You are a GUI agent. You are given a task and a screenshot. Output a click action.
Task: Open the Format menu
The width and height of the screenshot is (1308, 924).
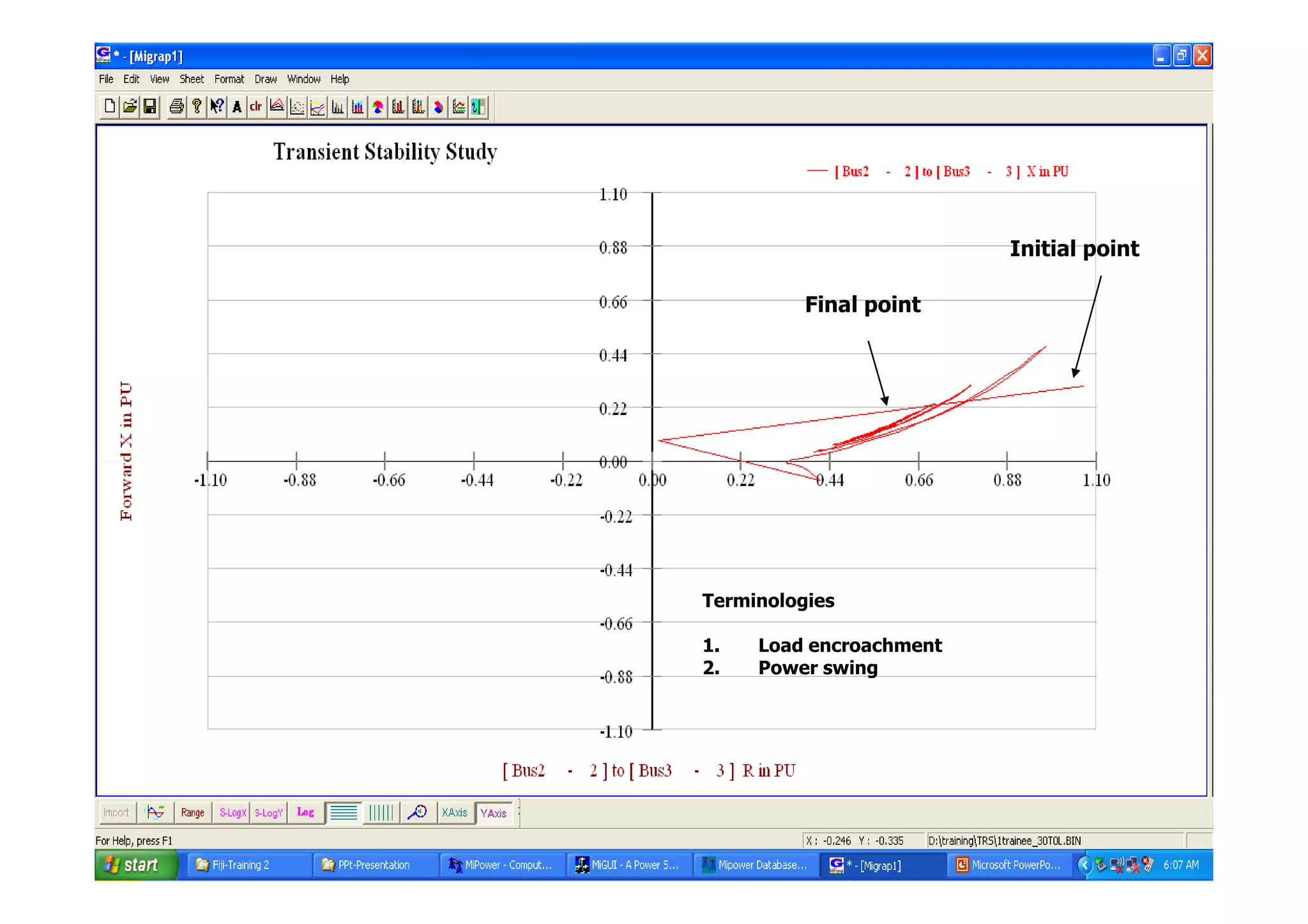[229, 79]
